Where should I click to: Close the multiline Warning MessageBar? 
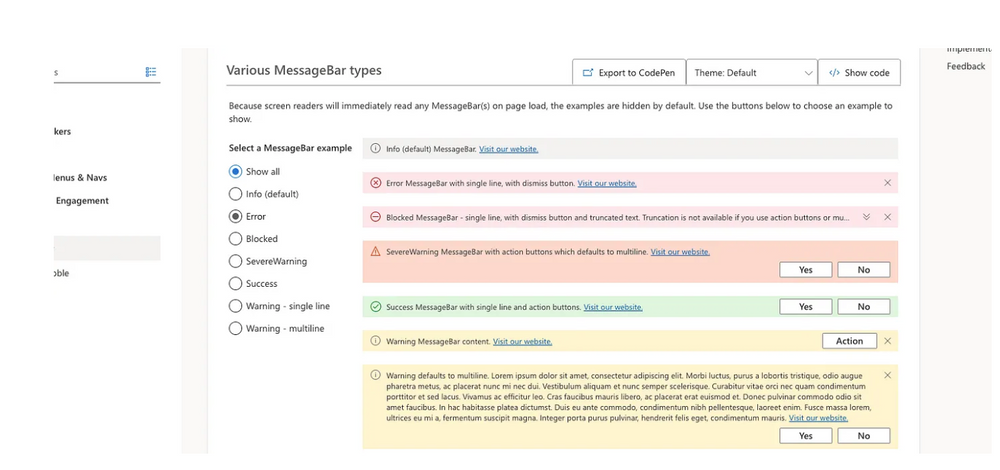point(887,375)
